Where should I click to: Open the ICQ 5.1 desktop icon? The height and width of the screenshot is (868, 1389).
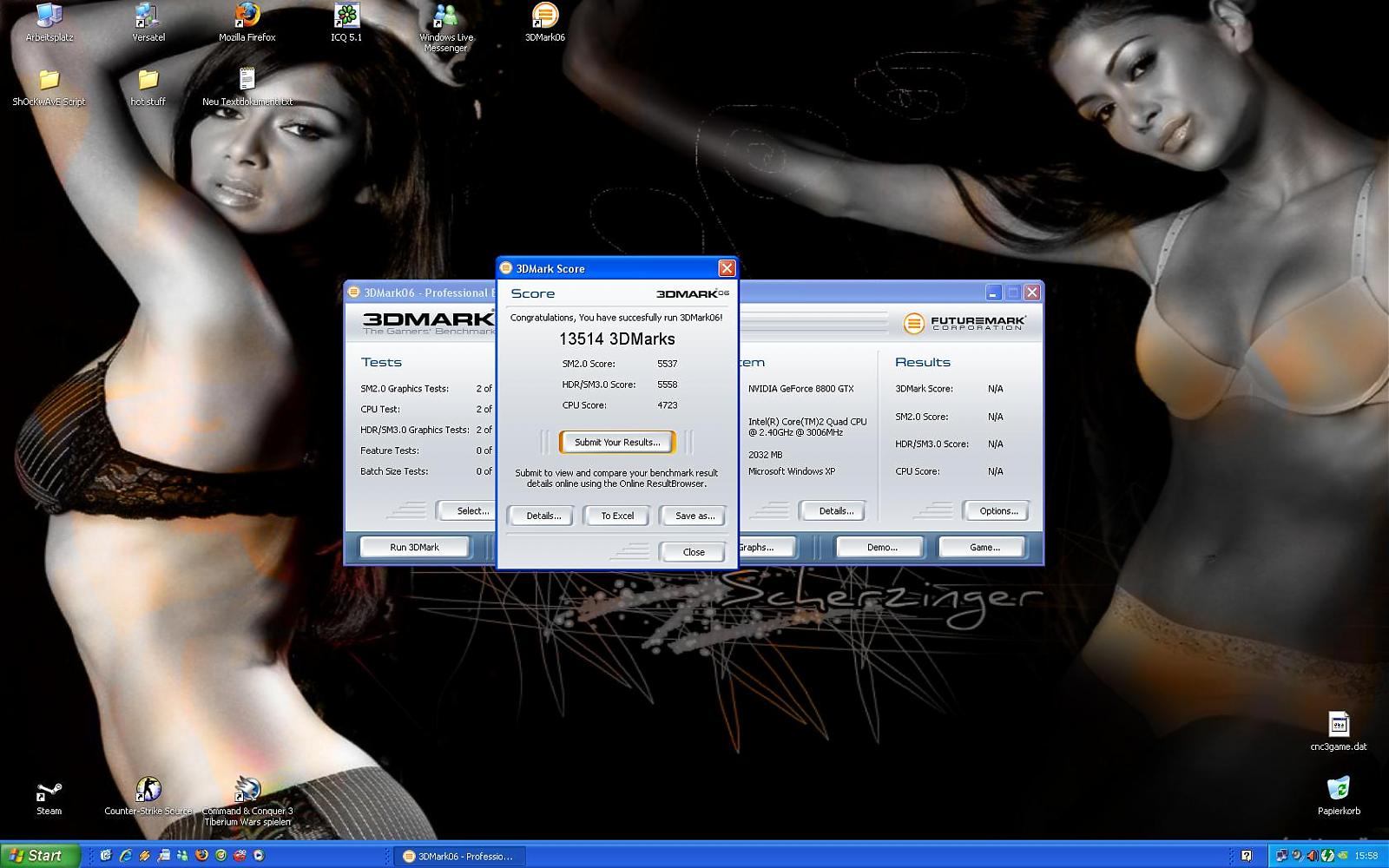pyautogui.click(x=346, y=23)
